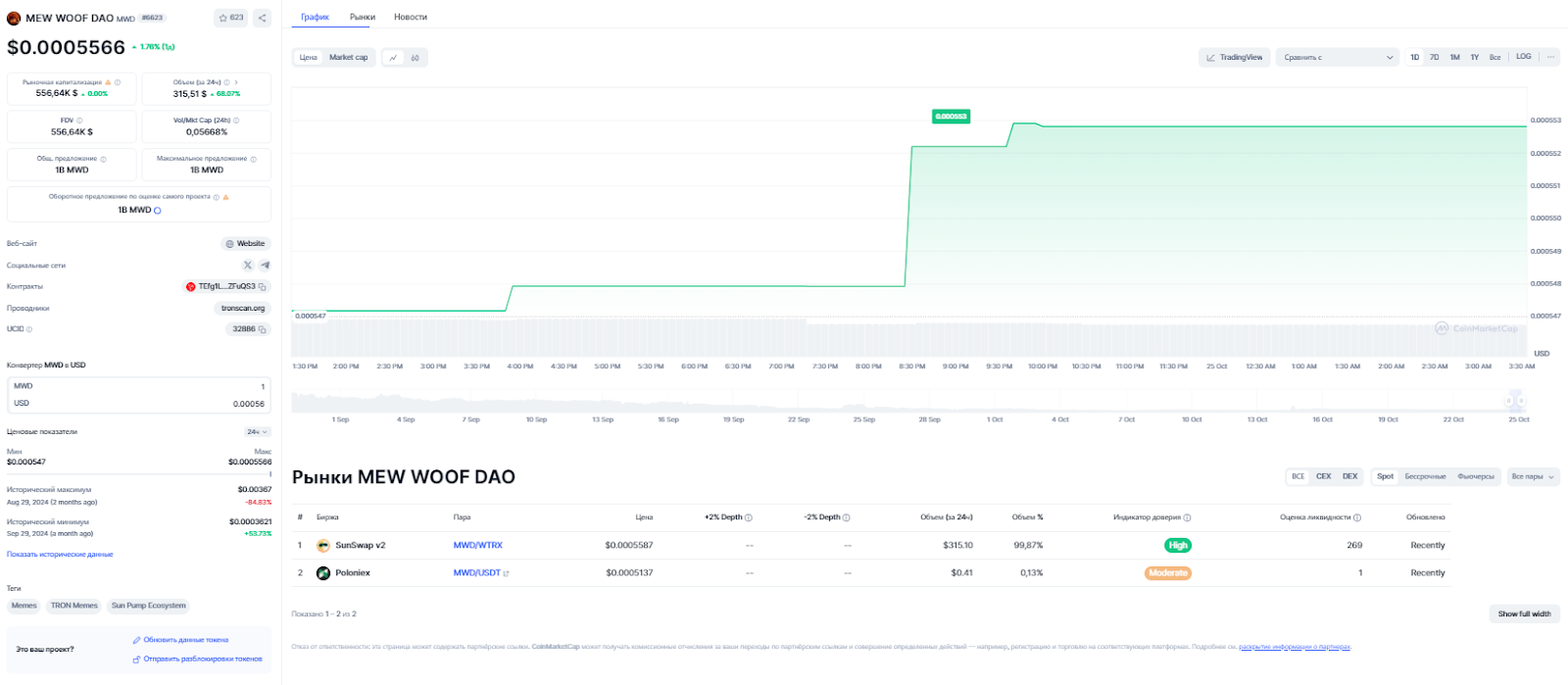1568x685 pixels.
Task: Click Показать исторические данные link
Action: coord(60,555)
